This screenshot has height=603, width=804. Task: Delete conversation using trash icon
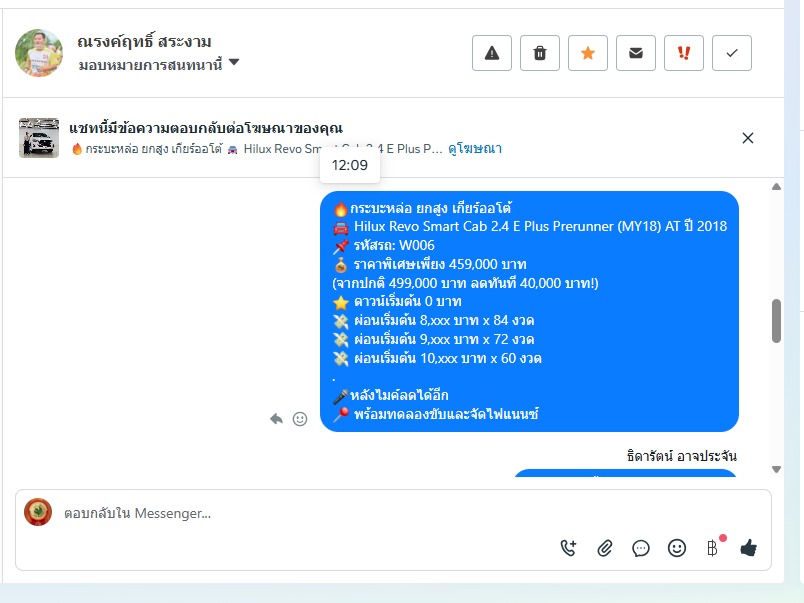(x=539, y=53)
